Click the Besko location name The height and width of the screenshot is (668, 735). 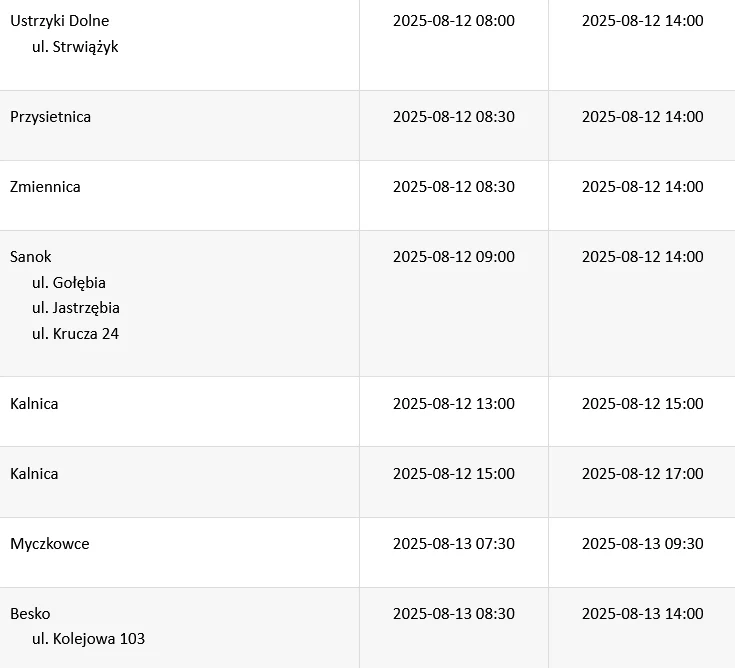(30, 614)
